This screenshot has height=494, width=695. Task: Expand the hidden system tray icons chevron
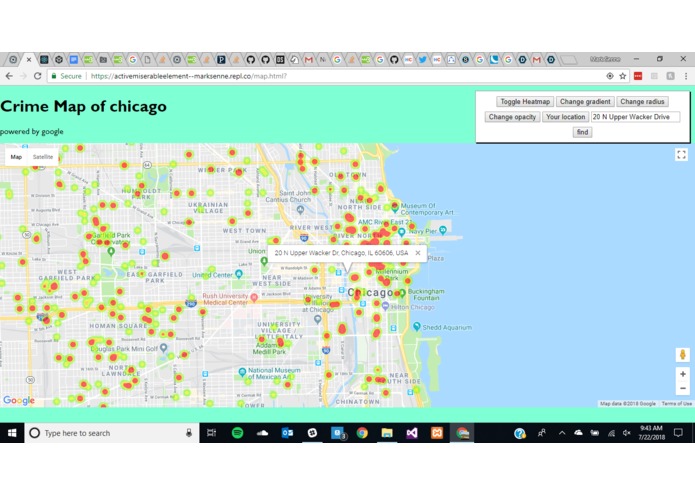(x=562, y=433)
